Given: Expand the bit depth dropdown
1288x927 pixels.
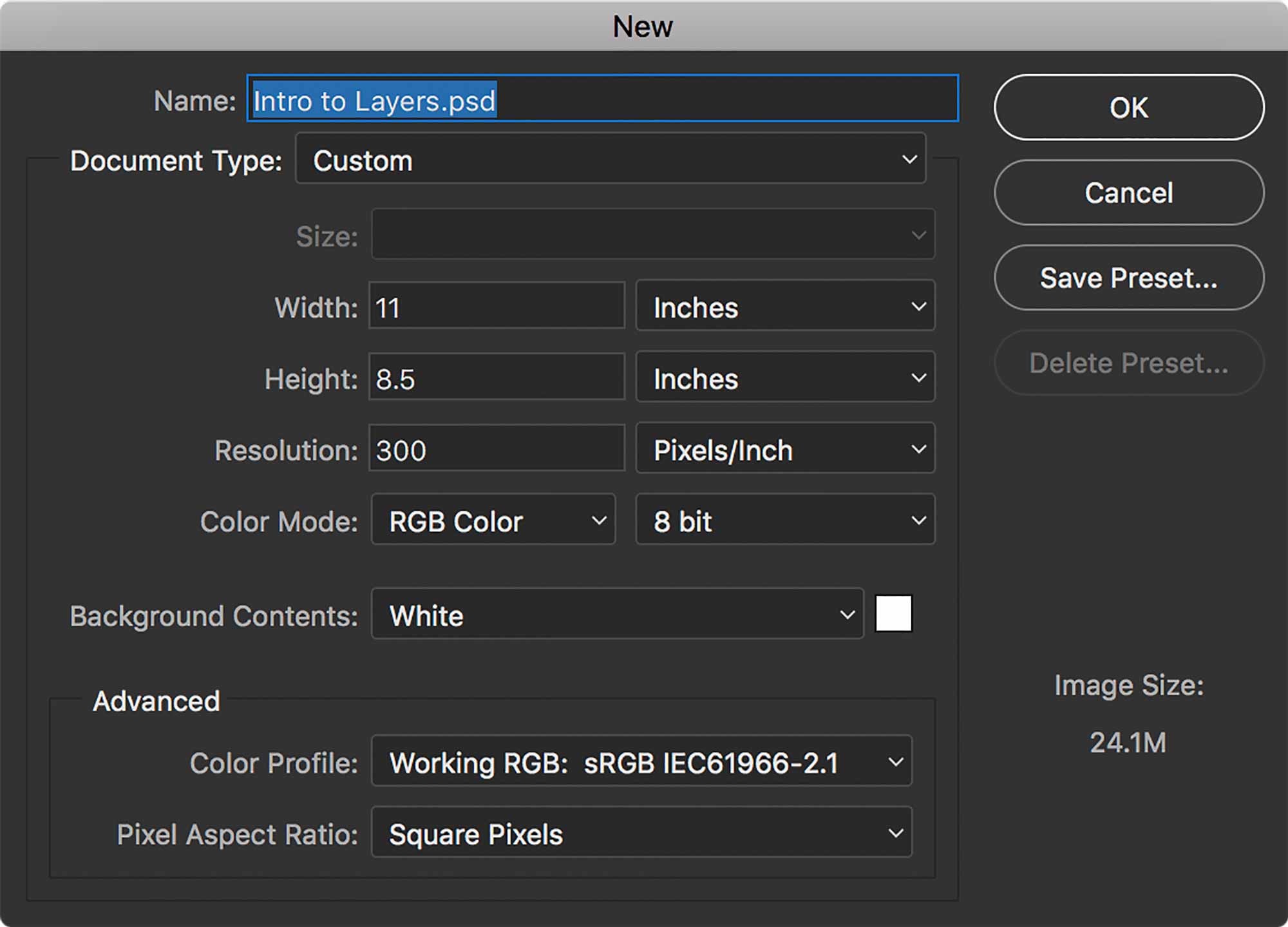Looking at the screenshot, I should coord(780,522).
